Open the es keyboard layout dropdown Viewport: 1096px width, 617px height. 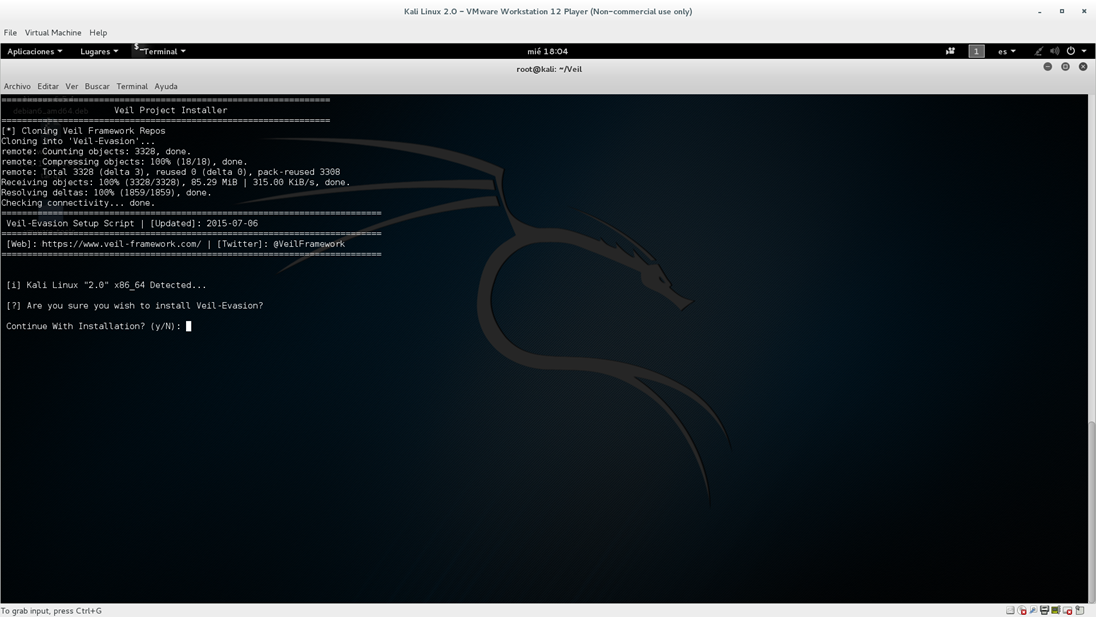click(x=1007, y=51)
